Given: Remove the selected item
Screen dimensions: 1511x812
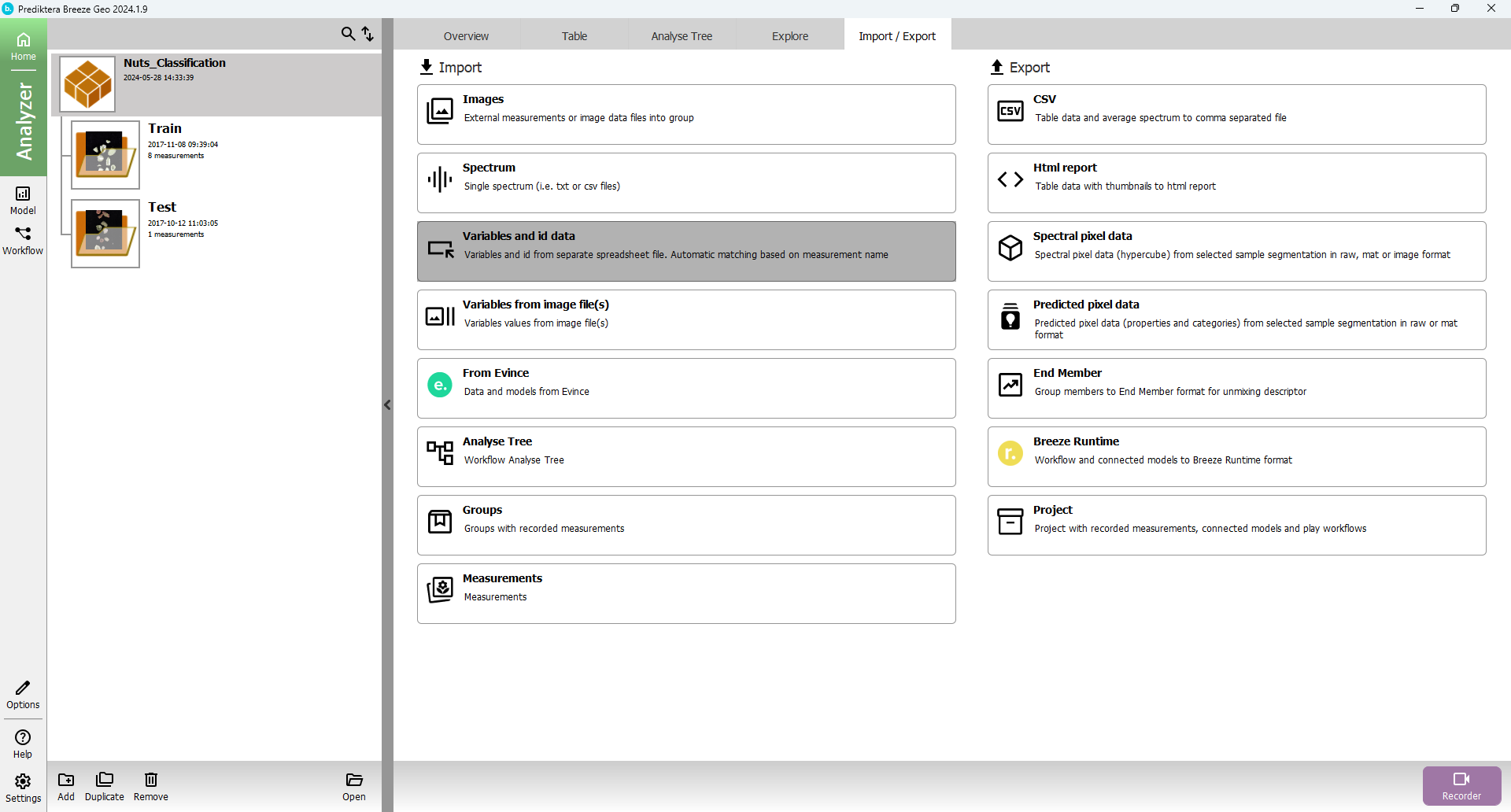Looking at the screenshot, I should coord(150,786).
